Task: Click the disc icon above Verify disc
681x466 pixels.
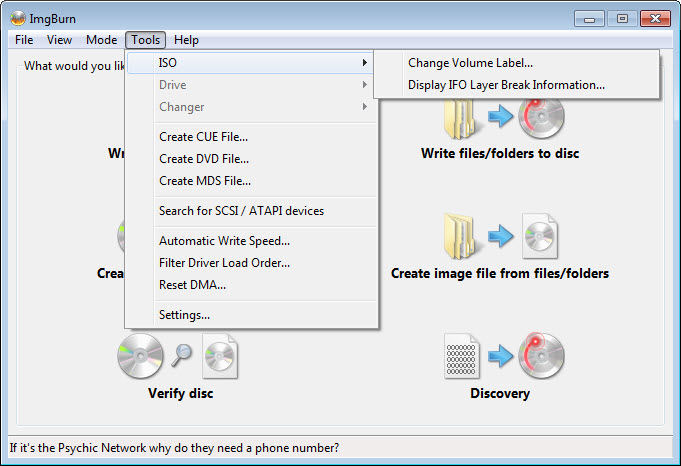Action: point(140,356)
